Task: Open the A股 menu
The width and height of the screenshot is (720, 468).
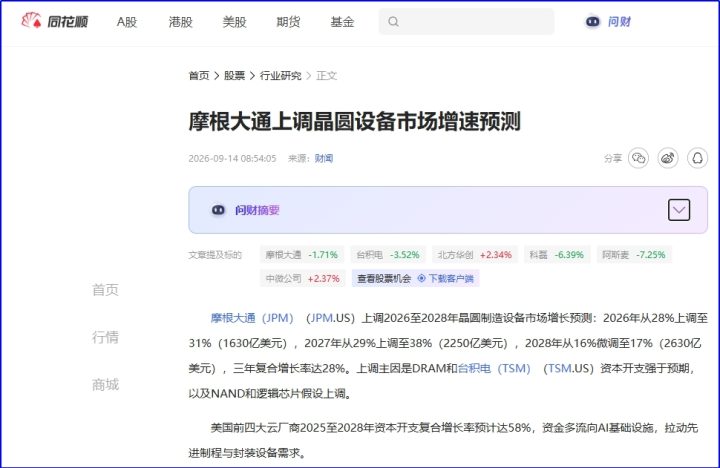Action: coord(127,22)
